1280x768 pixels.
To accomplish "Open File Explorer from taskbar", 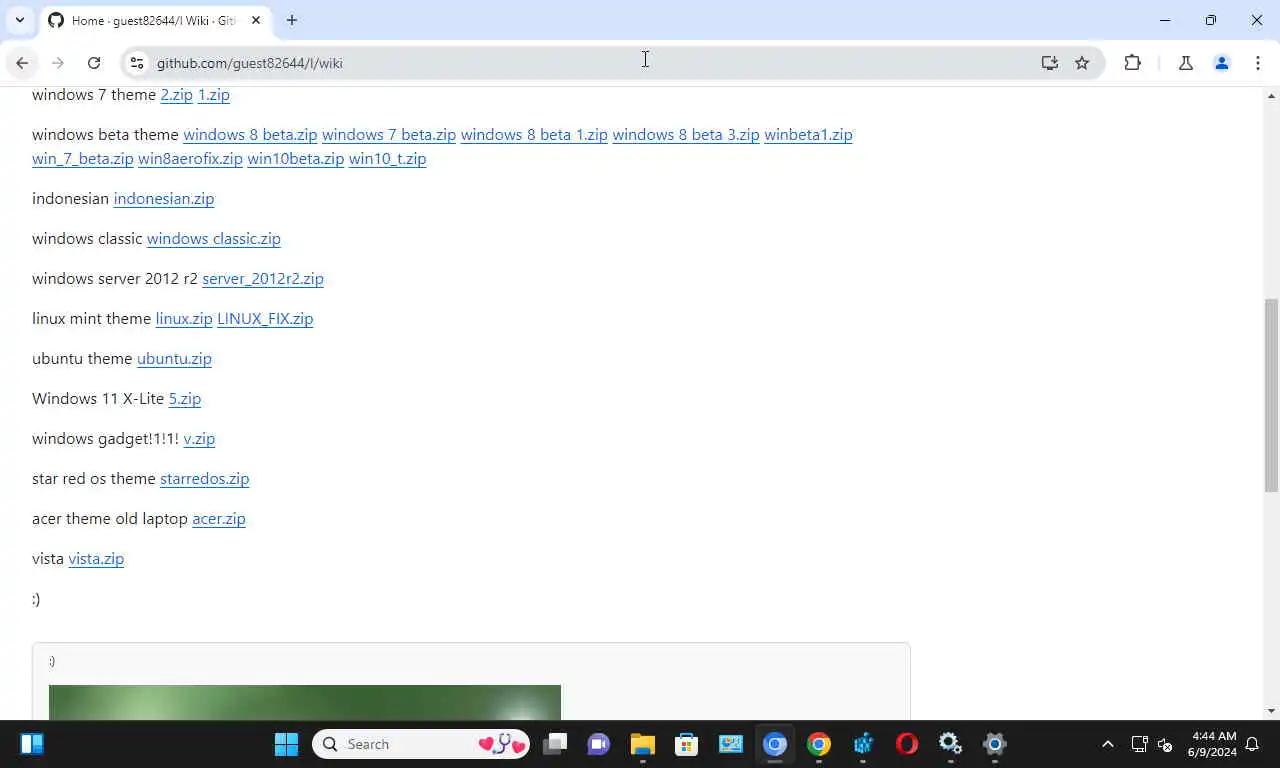I will click(x=642, y=744).
